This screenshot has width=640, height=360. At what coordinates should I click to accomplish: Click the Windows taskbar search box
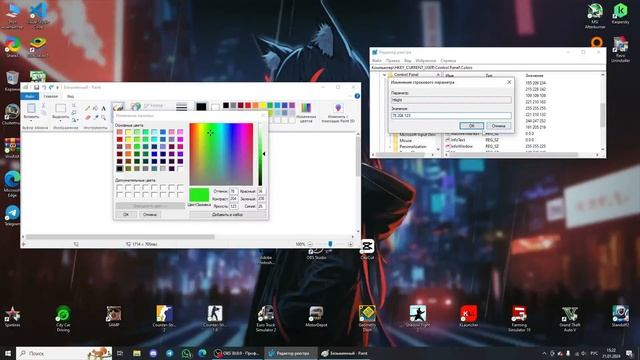coord(64,353)
